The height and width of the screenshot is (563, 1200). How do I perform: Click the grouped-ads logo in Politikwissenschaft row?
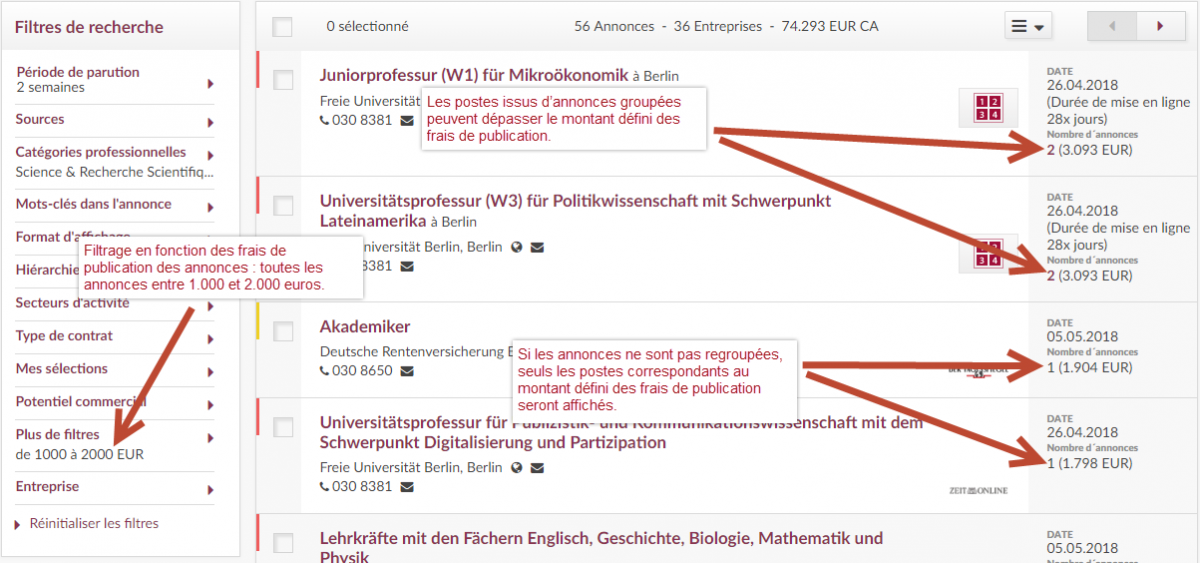point(988,253)
